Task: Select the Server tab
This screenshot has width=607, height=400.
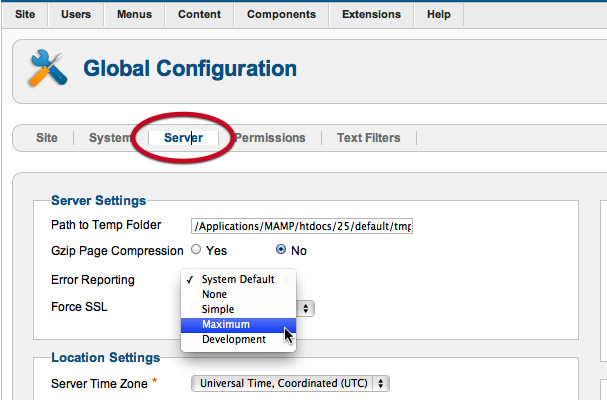Action: 183,138
